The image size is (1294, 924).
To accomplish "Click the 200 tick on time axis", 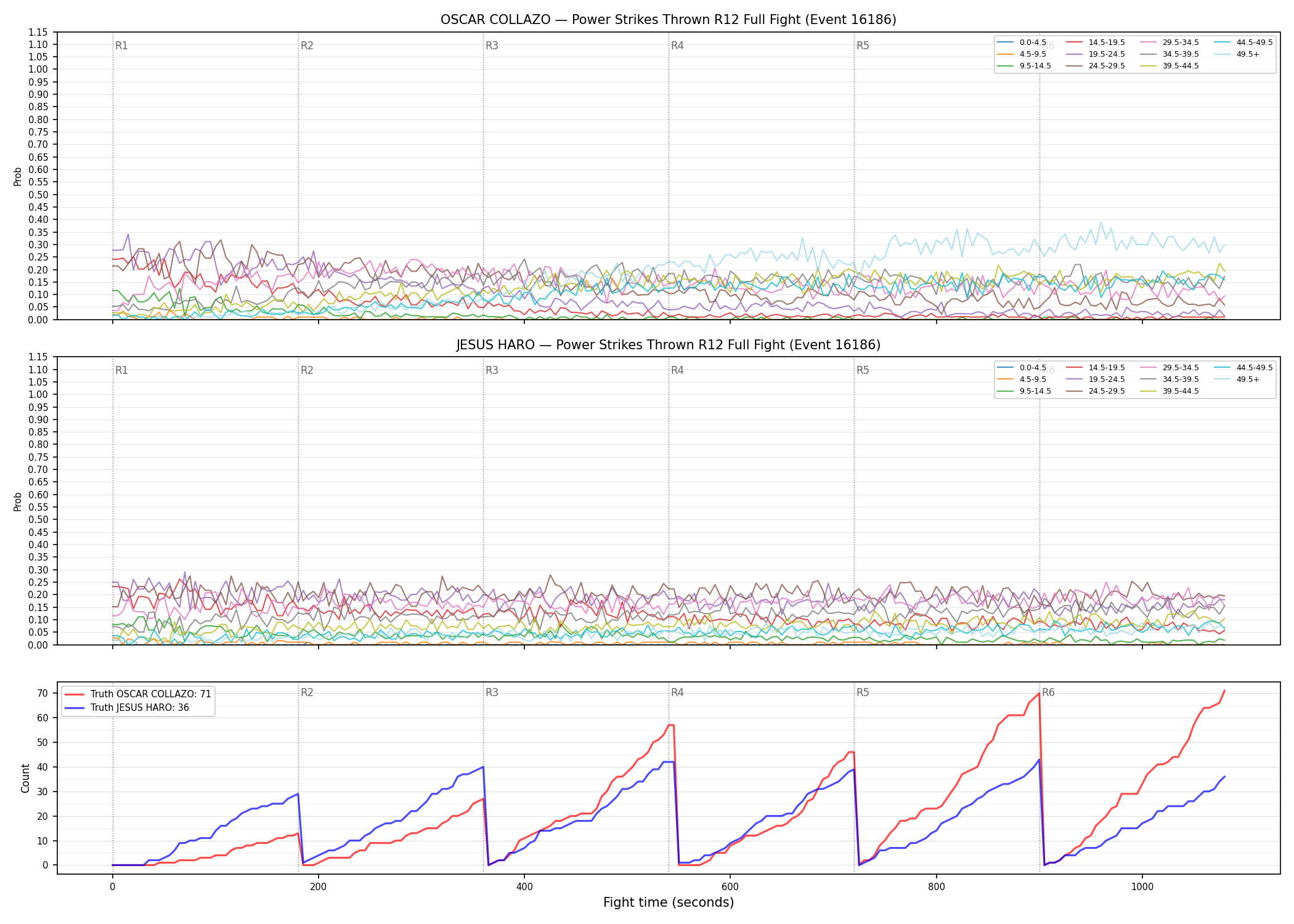I will [318, 886].
